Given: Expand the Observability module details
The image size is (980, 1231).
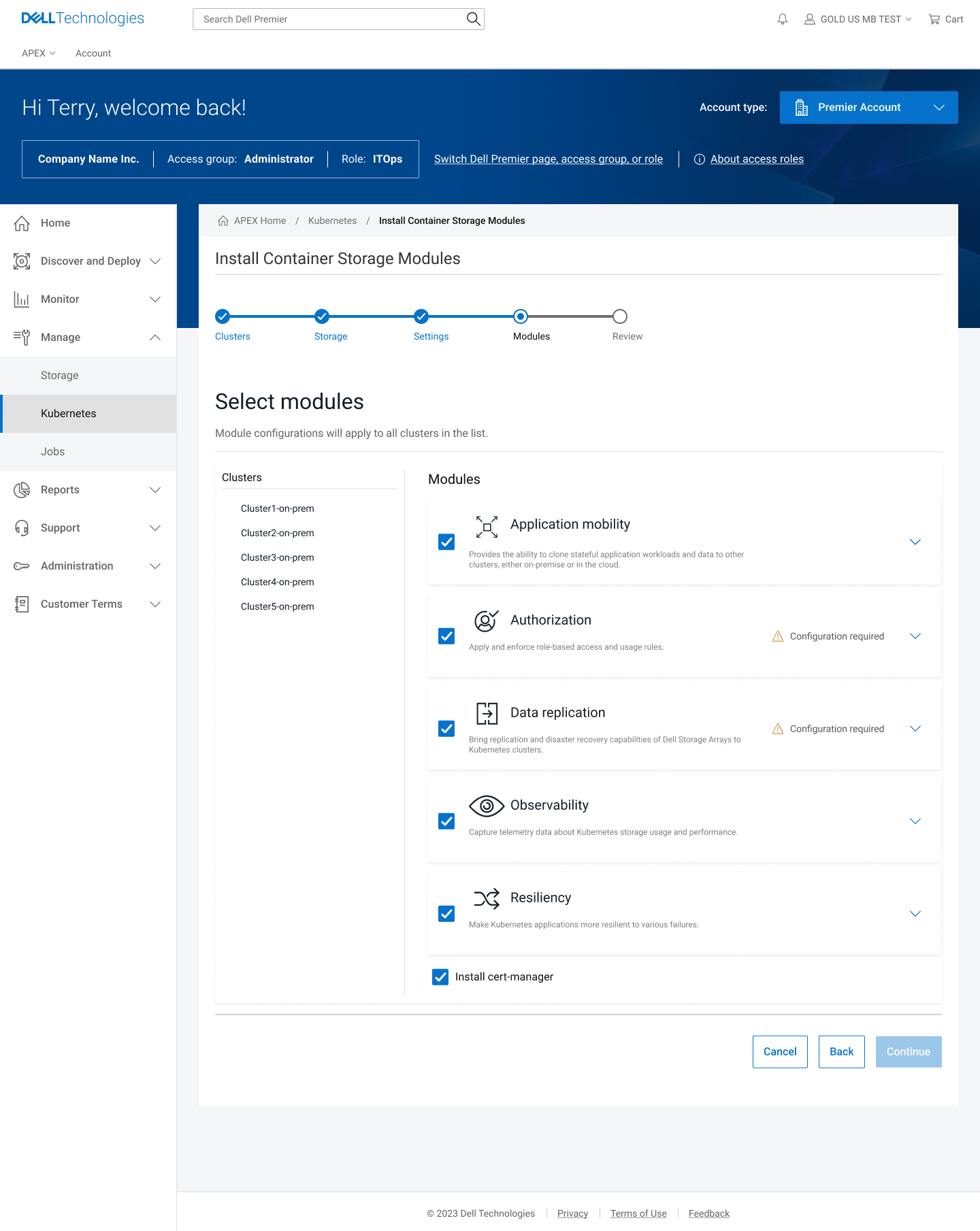Looking at the screenshot, I should click(x=915, y=821).
